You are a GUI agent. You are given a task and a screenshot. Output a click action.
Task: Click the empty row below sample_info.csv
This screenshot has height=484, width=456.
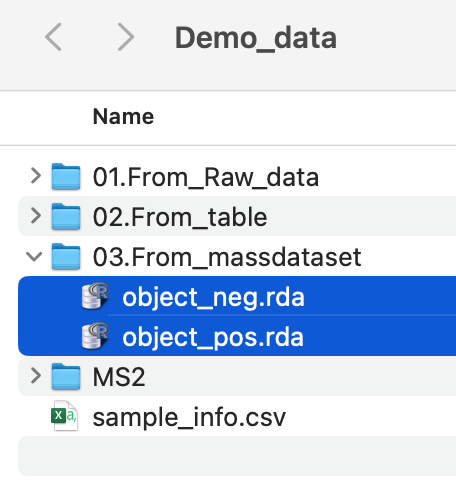[237, 456]
